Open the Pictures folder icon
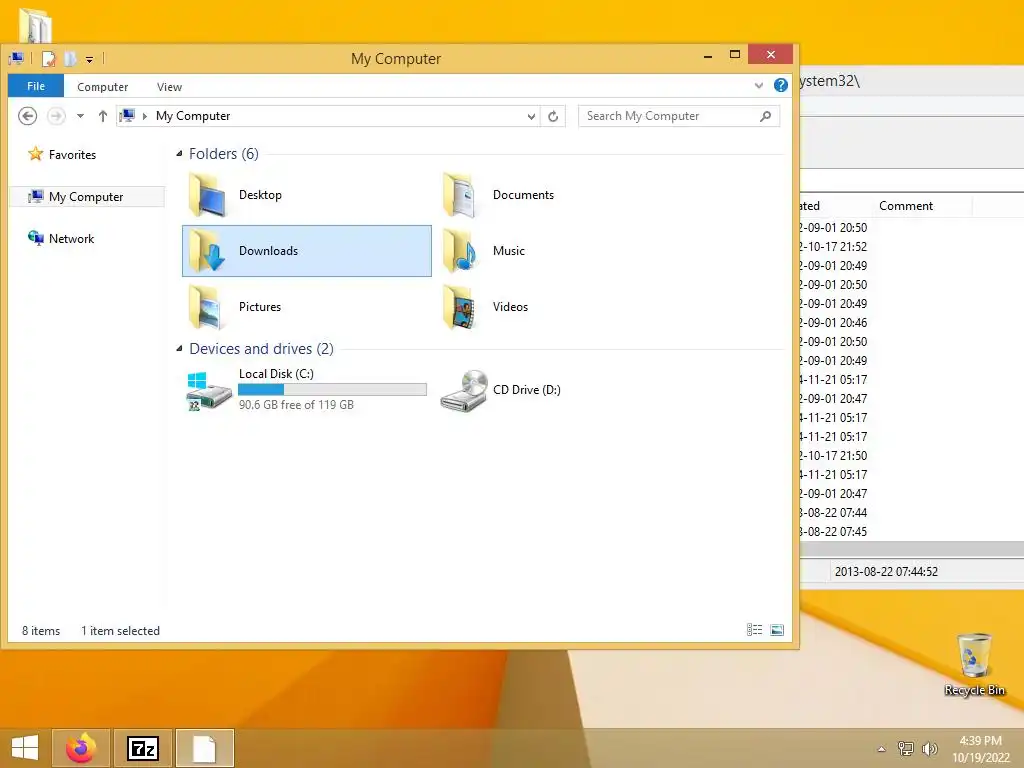The image size is (1024, 768). [x=207, y=307]
